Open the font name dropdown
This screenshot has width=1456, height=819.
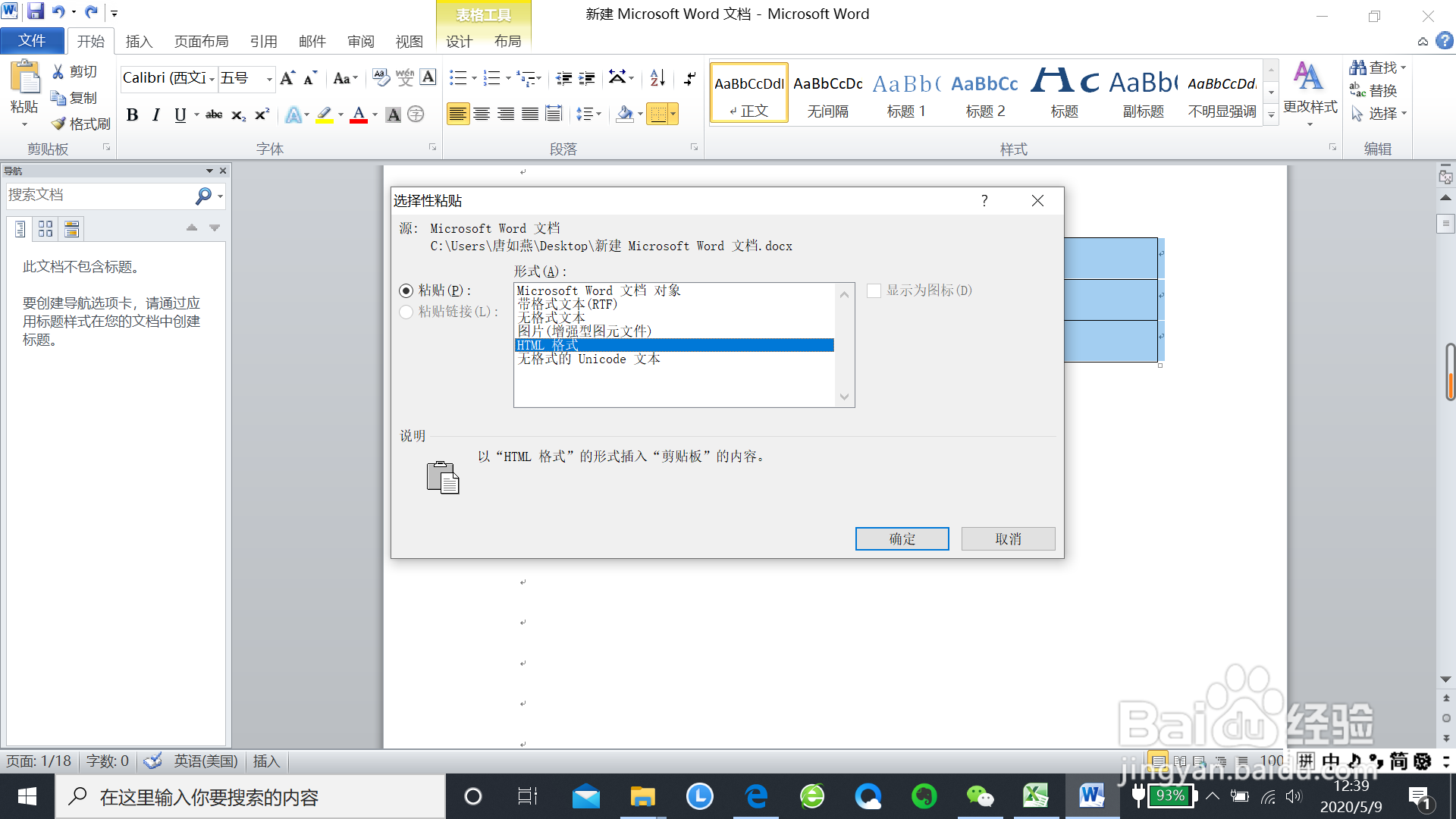click(x=212, y=78)
